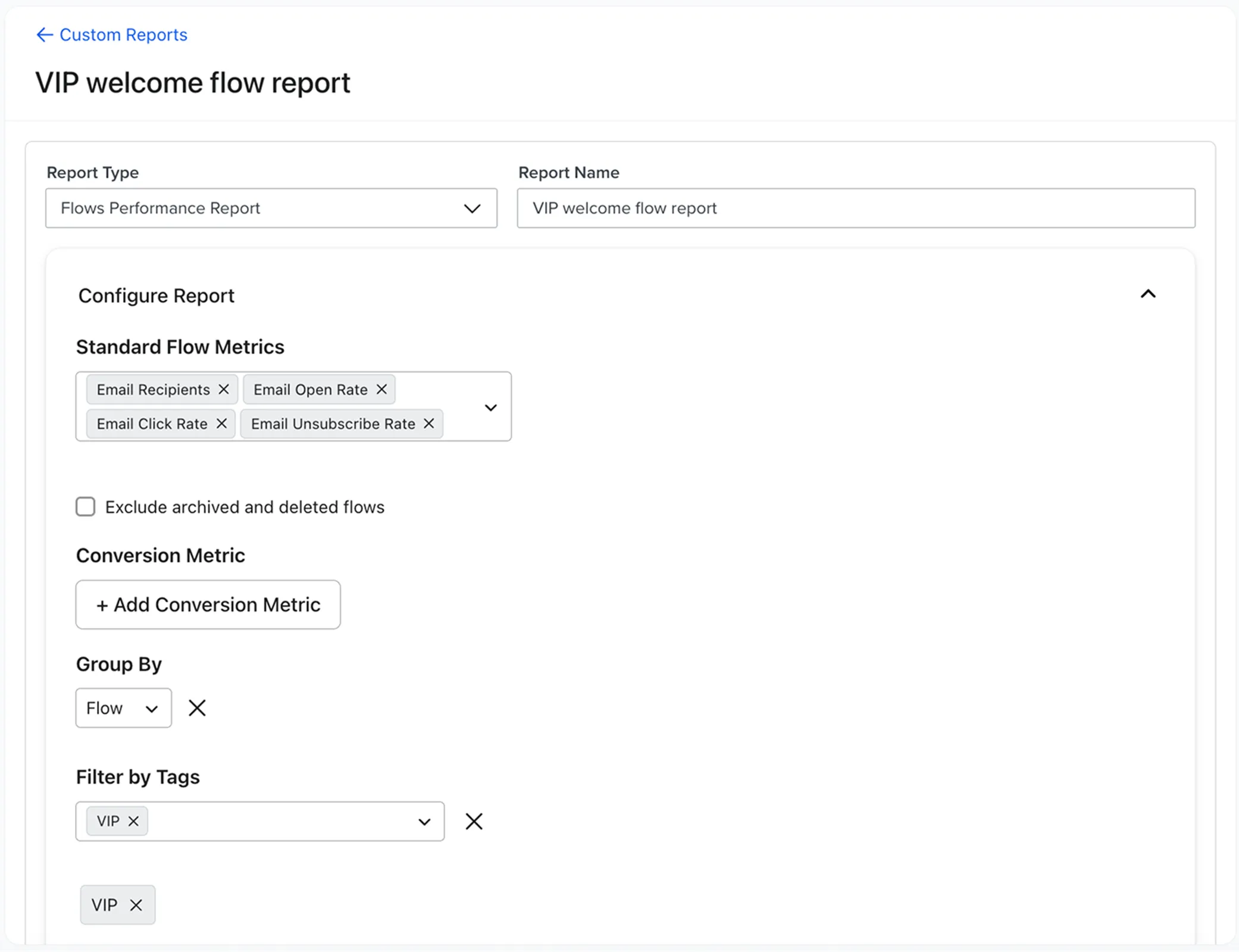Click the Standard Flow Metrics heading
Screen dimensions: 1239x952
(x=180, y=347)
